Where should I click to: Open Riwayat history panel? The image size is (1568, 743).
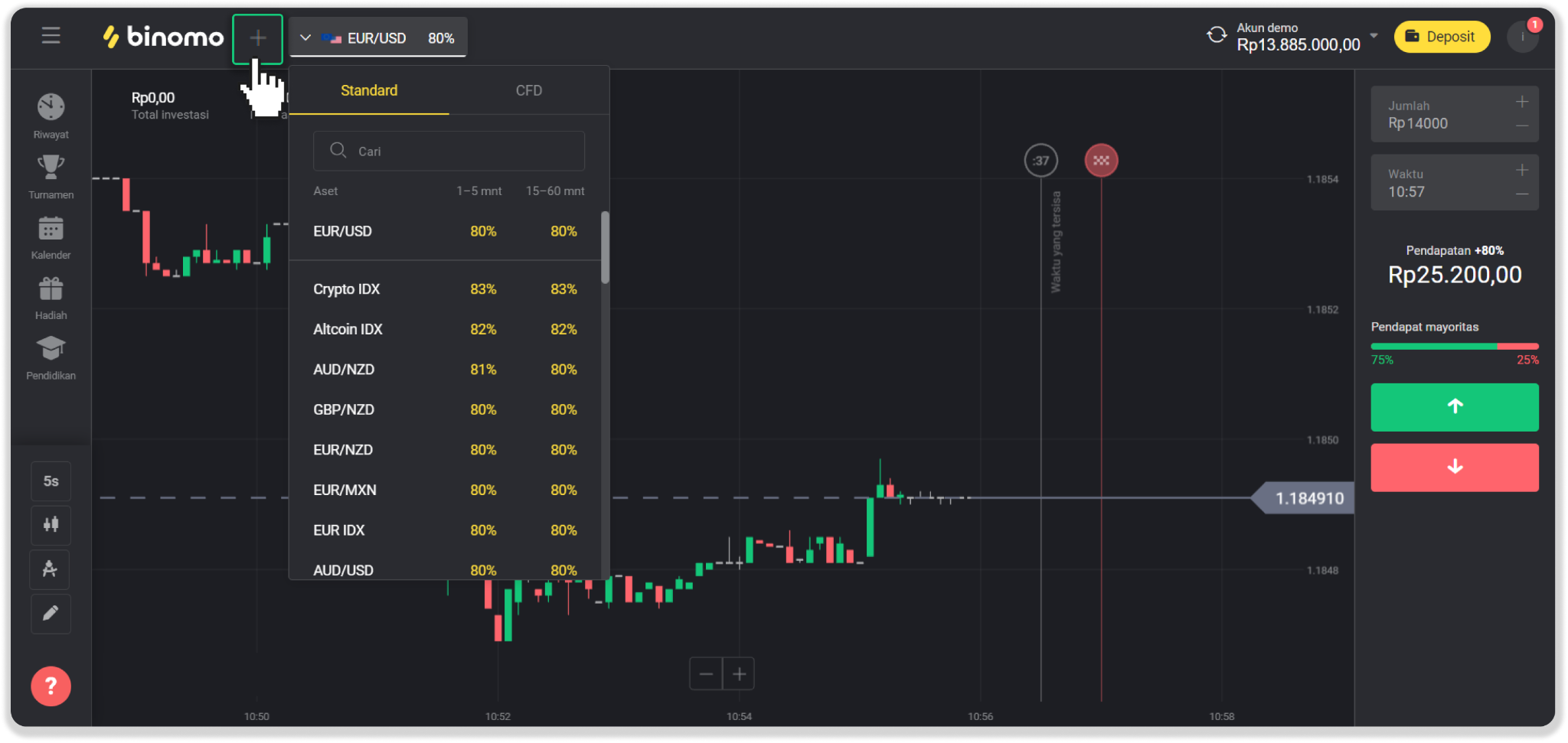(x=51, y=116)
